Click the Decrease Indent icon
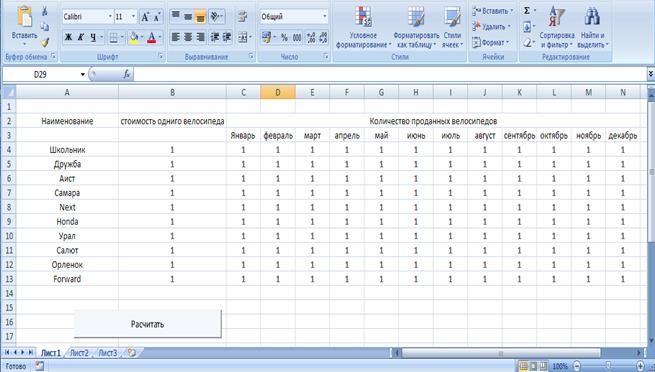Image resolution: width=655 pixels, height=372 pixels. pyautogui.click(x=215, y=37)
